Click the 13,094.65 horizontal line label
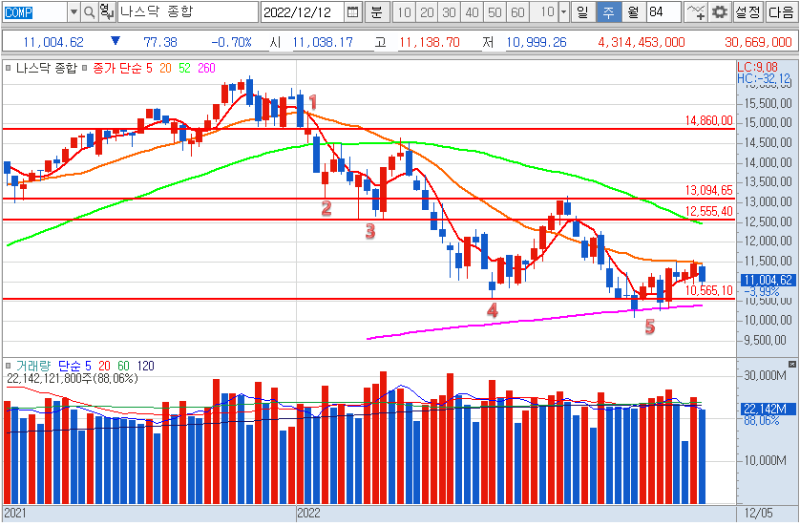The height and width of the screenshot is (523, 800). pyautogui.click(x=709, y=190)
